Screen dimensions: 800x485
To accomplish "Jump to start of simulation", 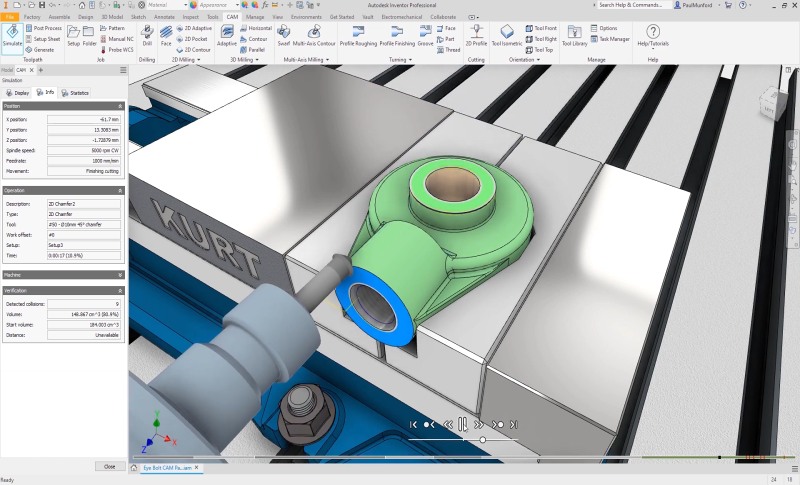I will pyautogui.click(x=413, y=424).
